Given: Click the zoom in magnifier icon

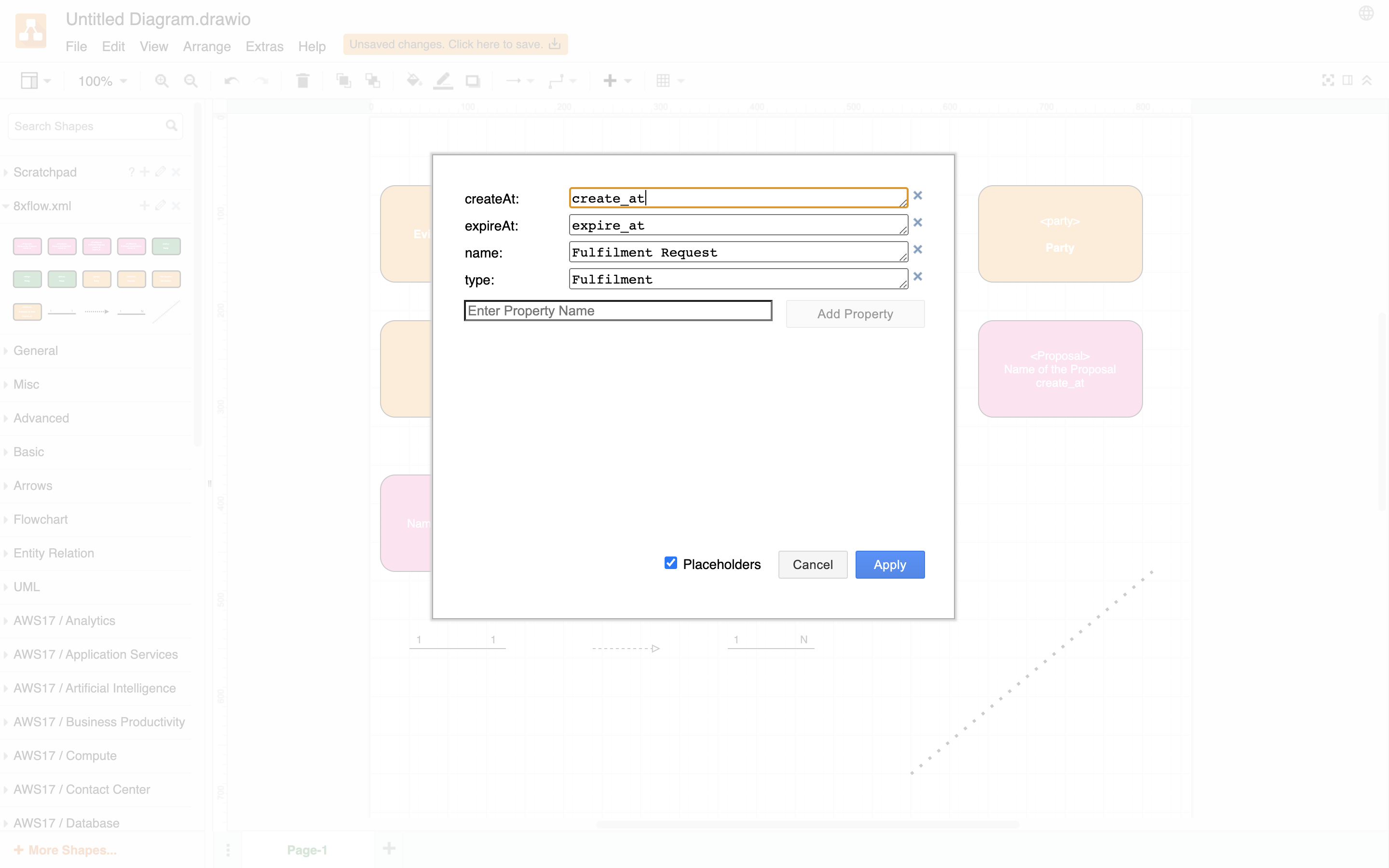Looking at the screenshot, I should coord(161,81).
